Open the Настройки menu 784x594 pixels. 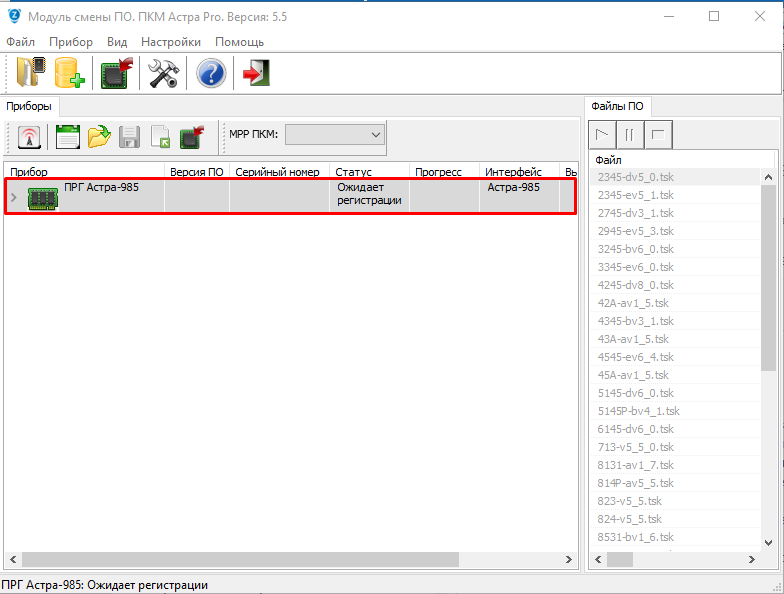point(170,42)
